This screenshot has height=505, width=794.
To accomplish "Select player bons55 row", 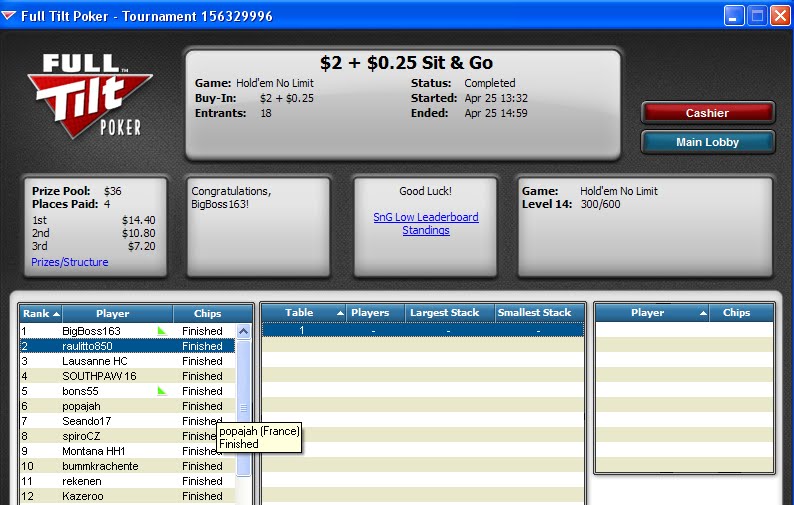I will click(128, 391).
